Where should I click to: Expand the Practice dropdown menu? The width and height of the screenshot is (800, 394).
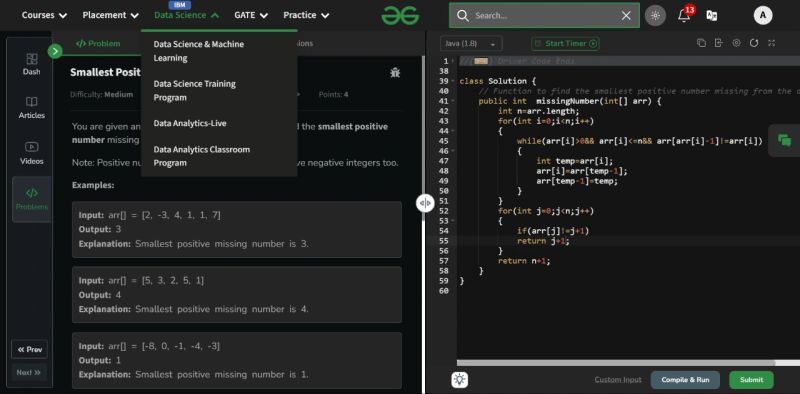[x=306, y=15]
